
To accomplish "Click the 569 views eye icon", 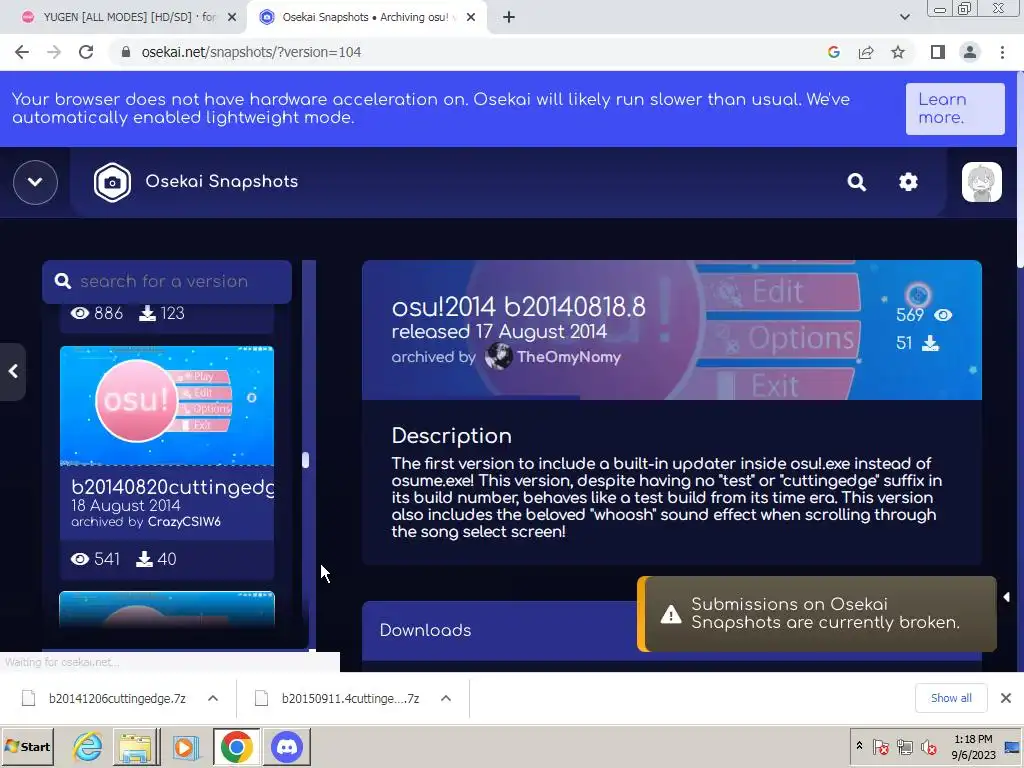I will pos(942,315).
